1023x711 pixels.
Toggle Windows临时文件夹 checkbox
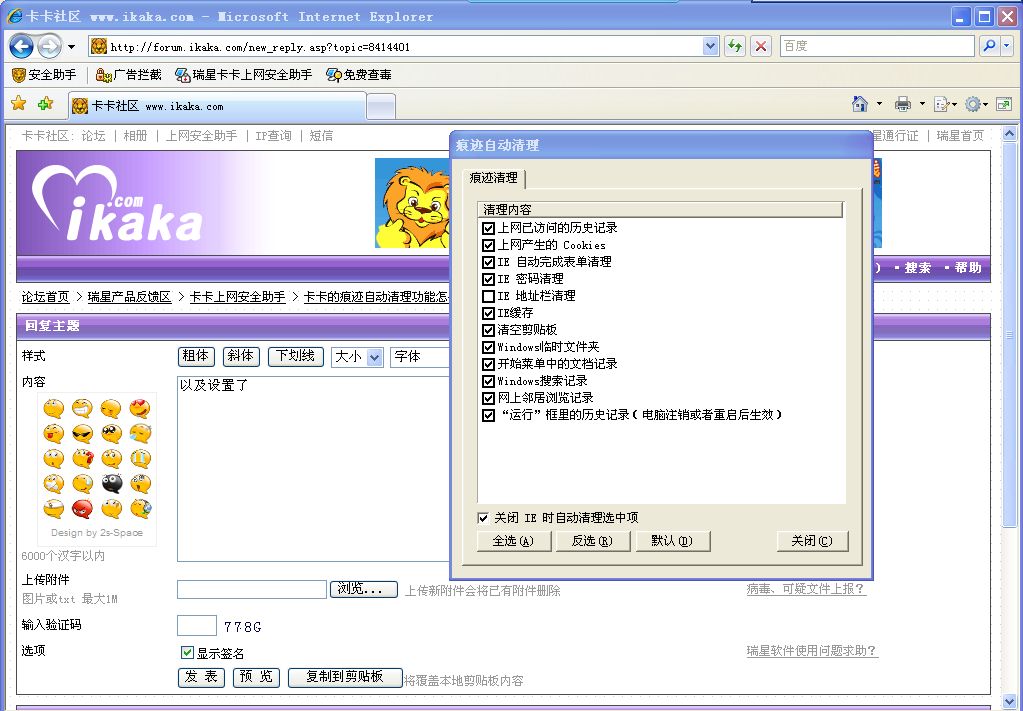[x=488, y=347]
